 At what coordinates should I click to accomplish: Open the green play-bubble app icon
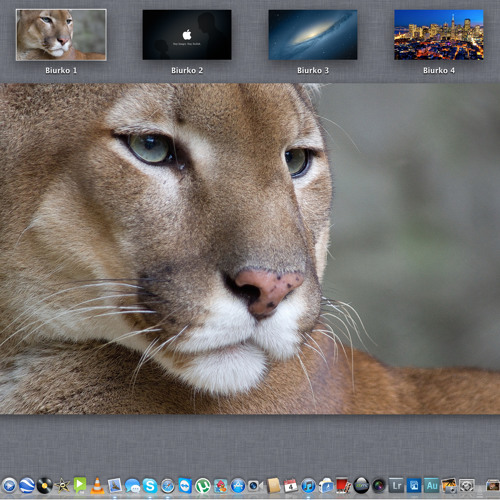[x=80, y=485]
